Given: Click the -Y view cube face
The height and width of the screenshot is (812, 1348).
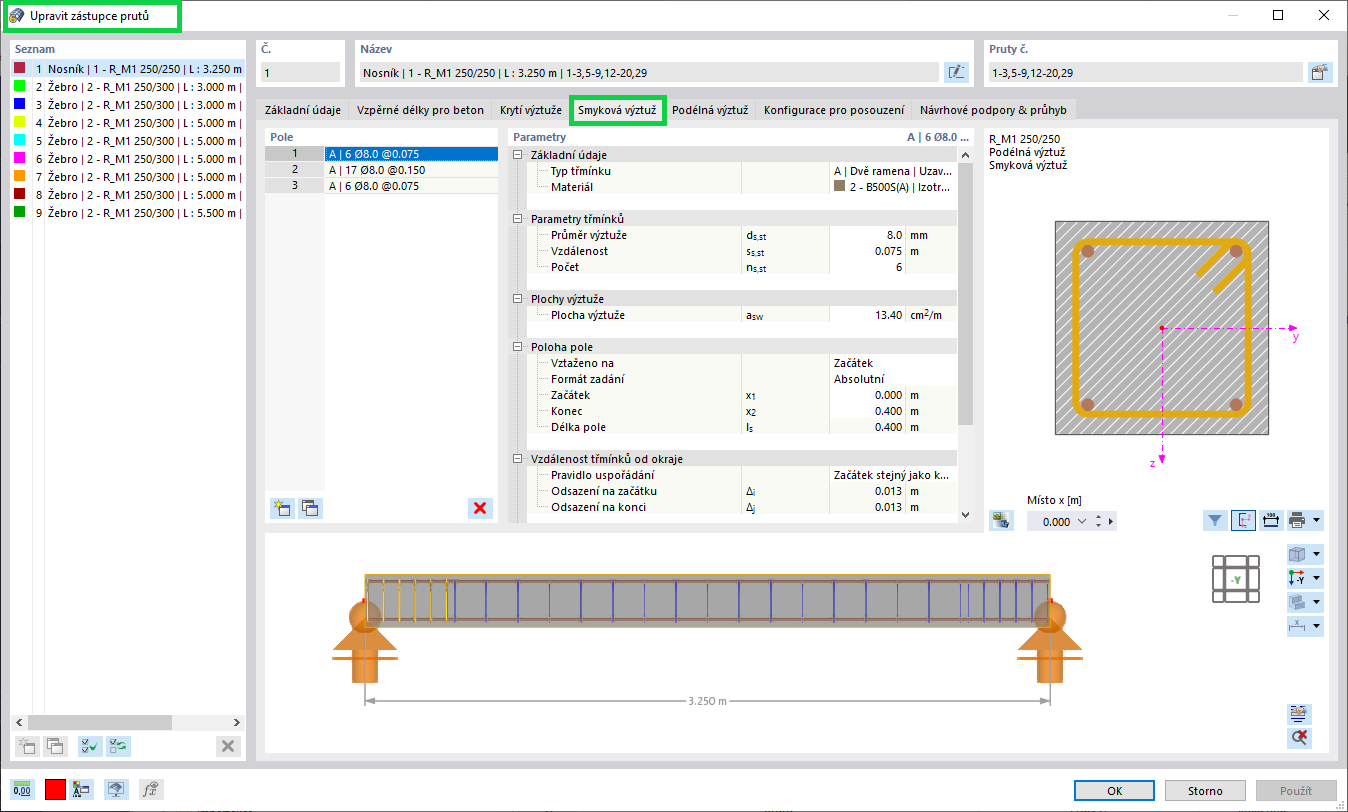Looking at the screenshot, I should tap(1235, 579).
